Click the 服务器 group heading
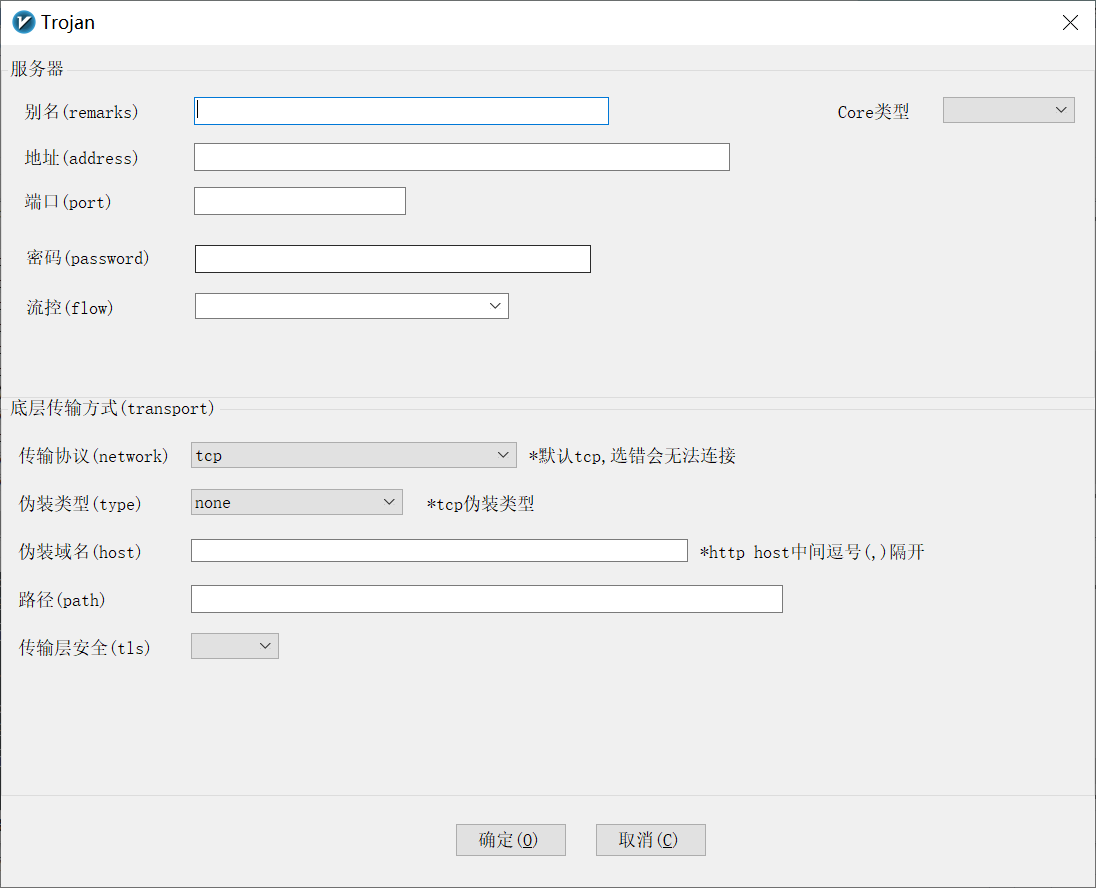The height and width of the screenshot is (888, 1096). point(37,69)
